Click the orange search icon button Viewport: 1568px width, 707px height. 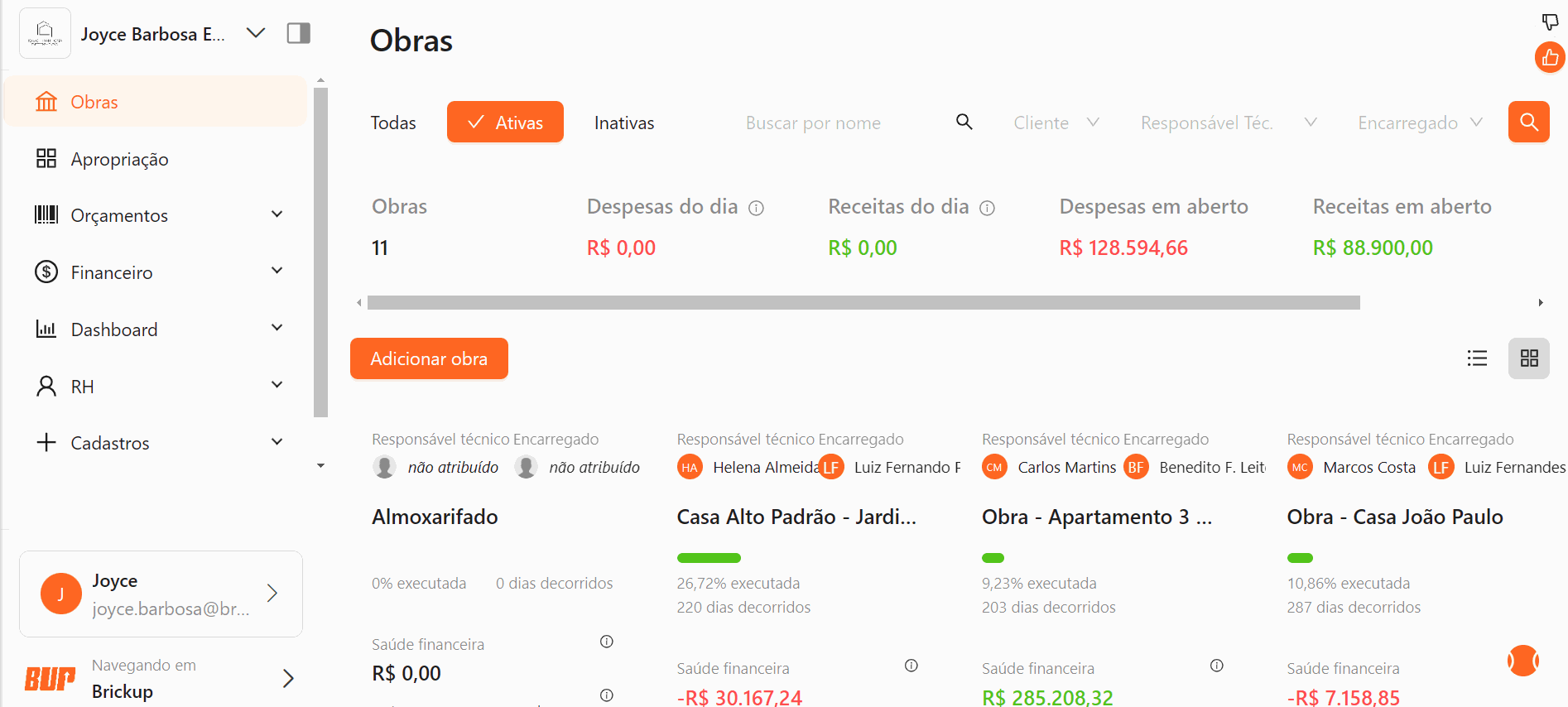tap(1528, 123)
